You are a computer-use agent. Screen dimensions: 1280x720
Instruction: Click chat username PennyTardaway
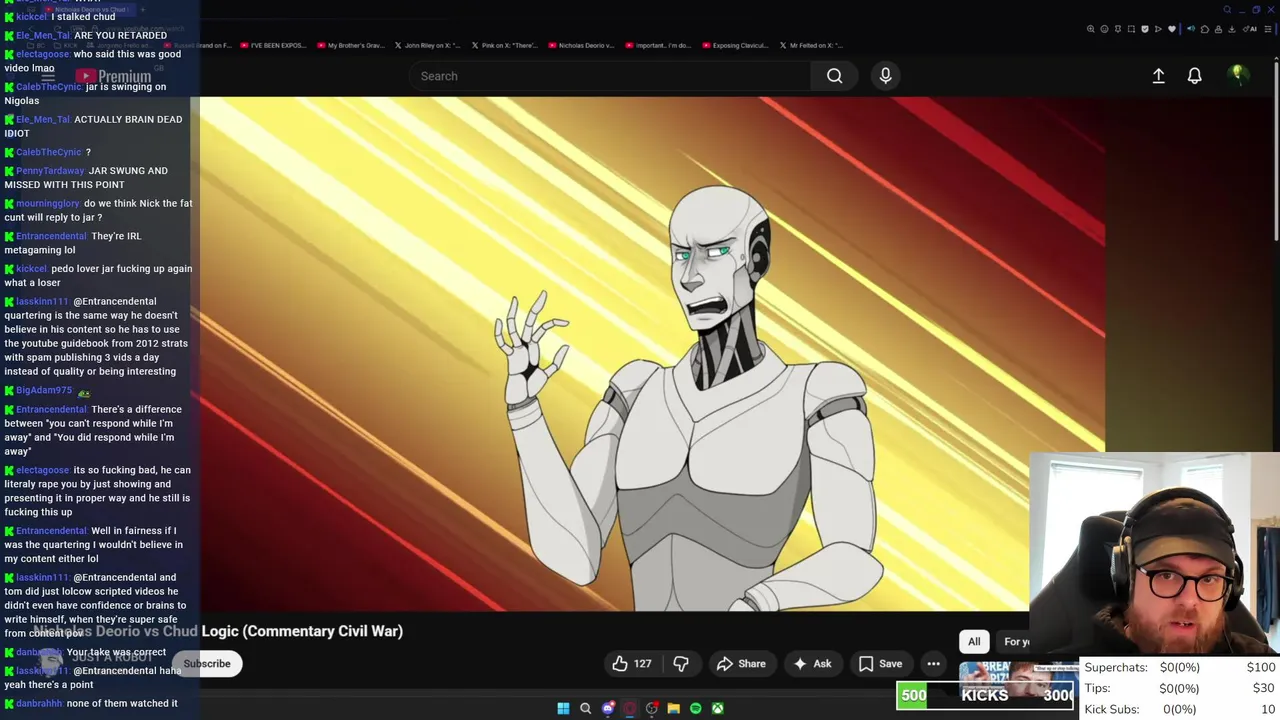coord(50,171)
